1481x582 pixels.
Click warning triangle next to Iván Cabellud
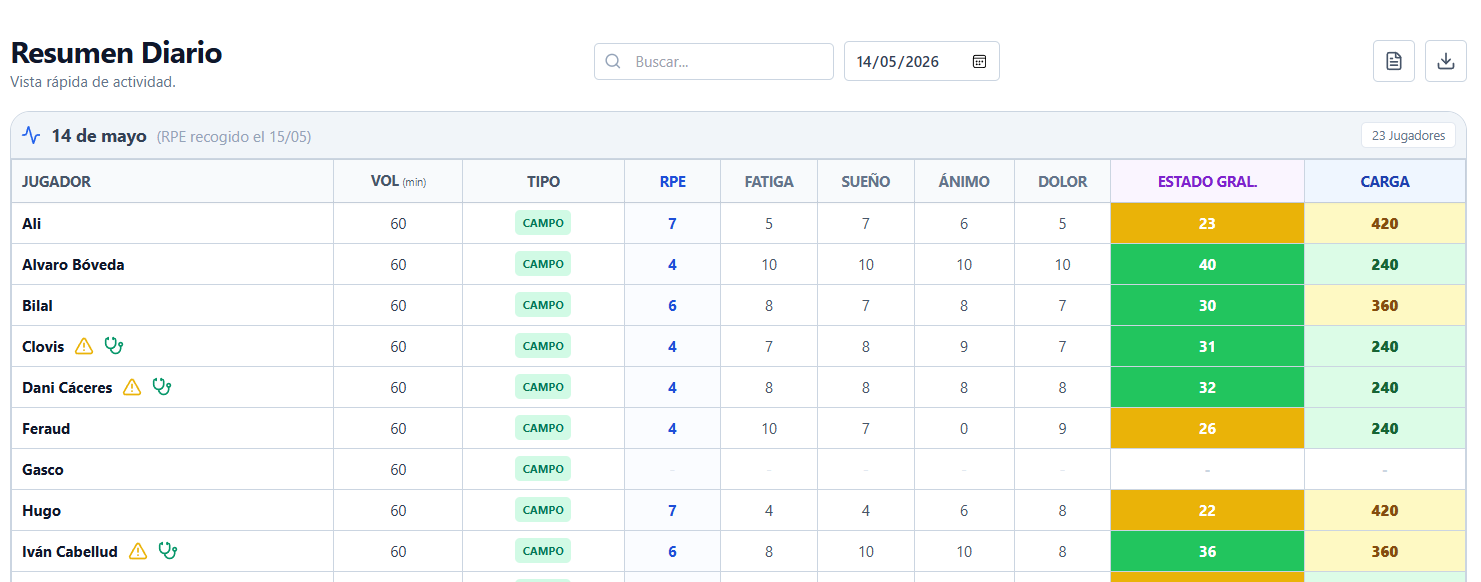tap(138, 551)
